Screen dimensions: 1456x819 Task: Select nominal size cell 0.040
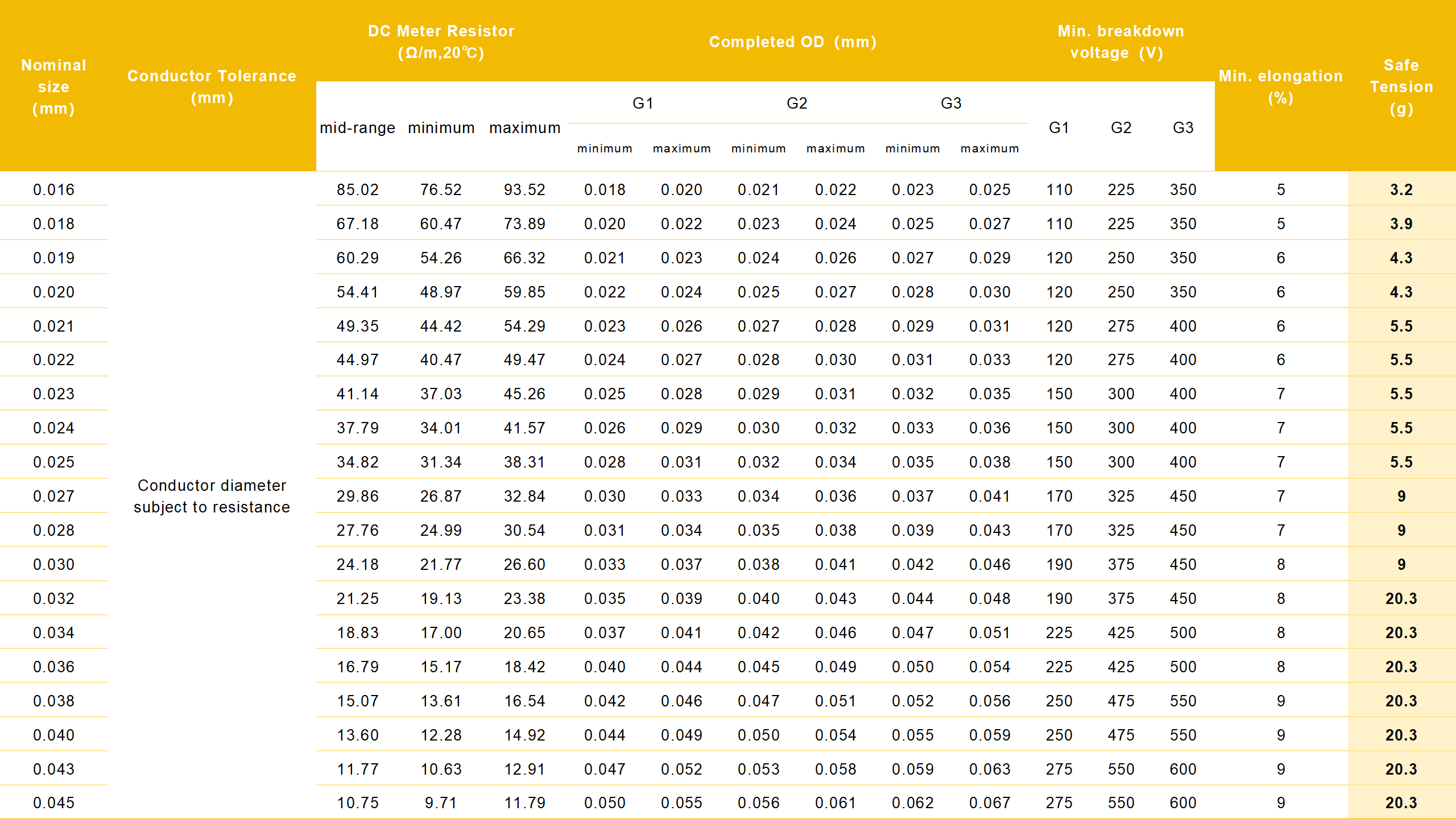[53, 735]
